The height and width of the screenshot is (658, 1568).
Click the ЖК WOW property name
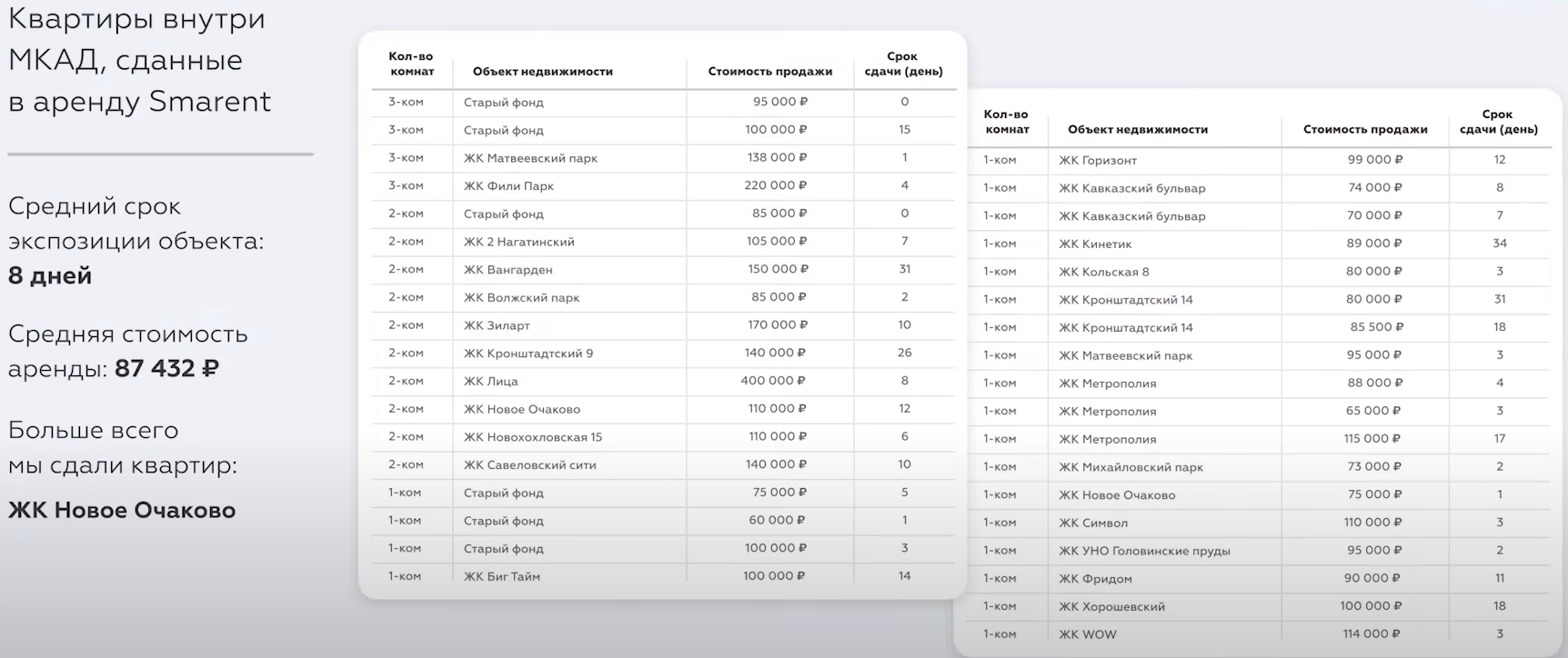pos(1087,634)
